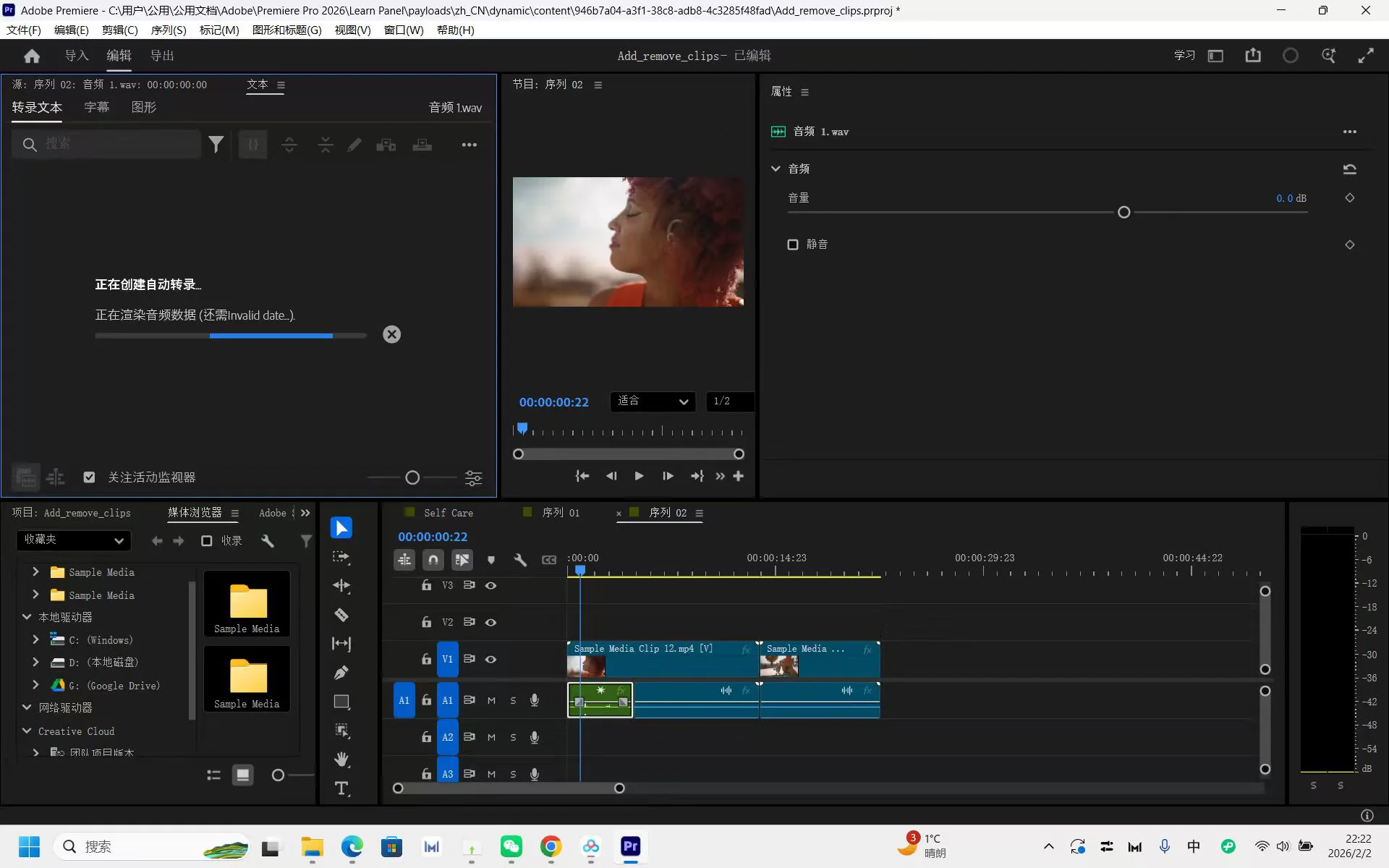1389x868 pixels.
Task: Click the Home icon
Action: [32, 56]
